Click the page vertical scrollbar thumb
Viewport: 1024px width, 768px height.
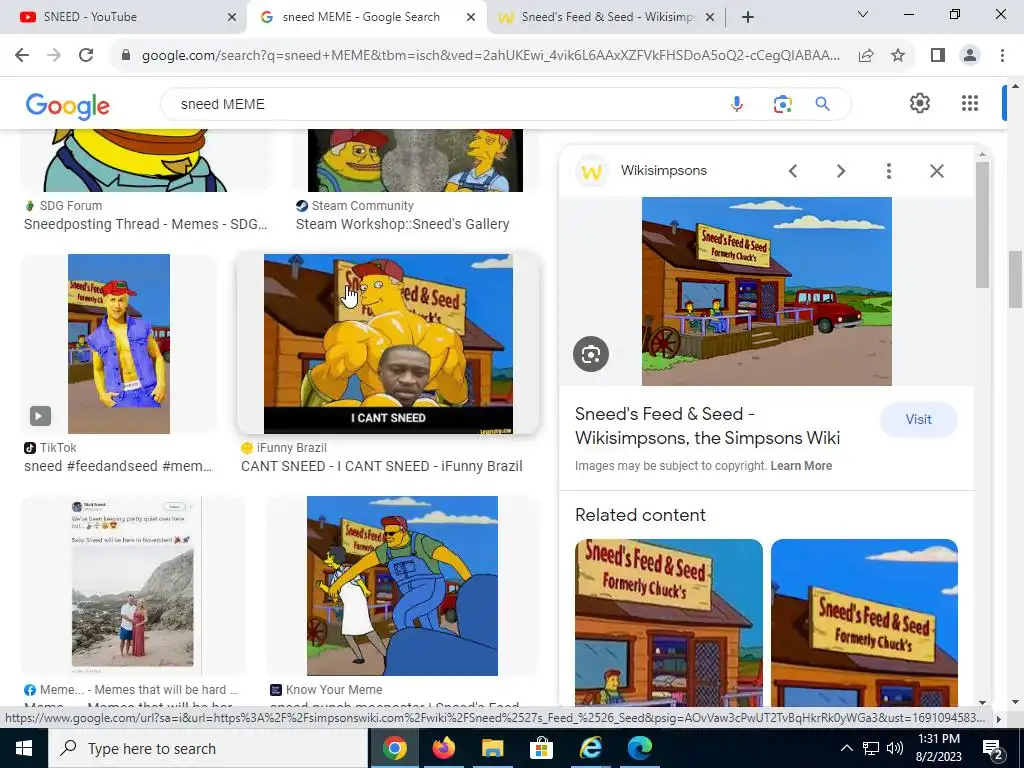tap(1016, 282)
